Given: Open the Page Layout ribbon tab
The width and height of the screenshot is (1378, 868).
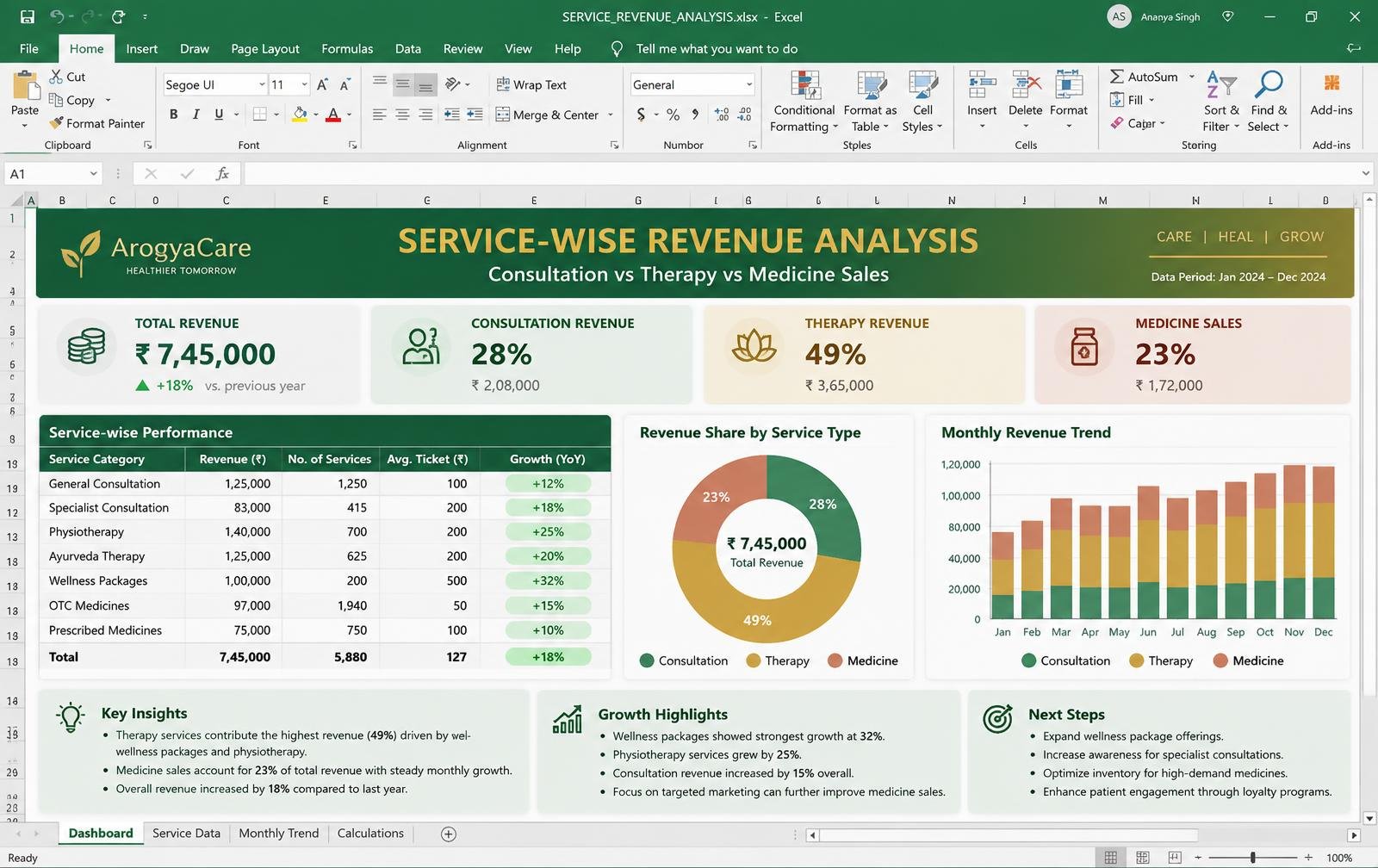Looking at the screenshot, I should pyautogui.click(x=265, y=48).
